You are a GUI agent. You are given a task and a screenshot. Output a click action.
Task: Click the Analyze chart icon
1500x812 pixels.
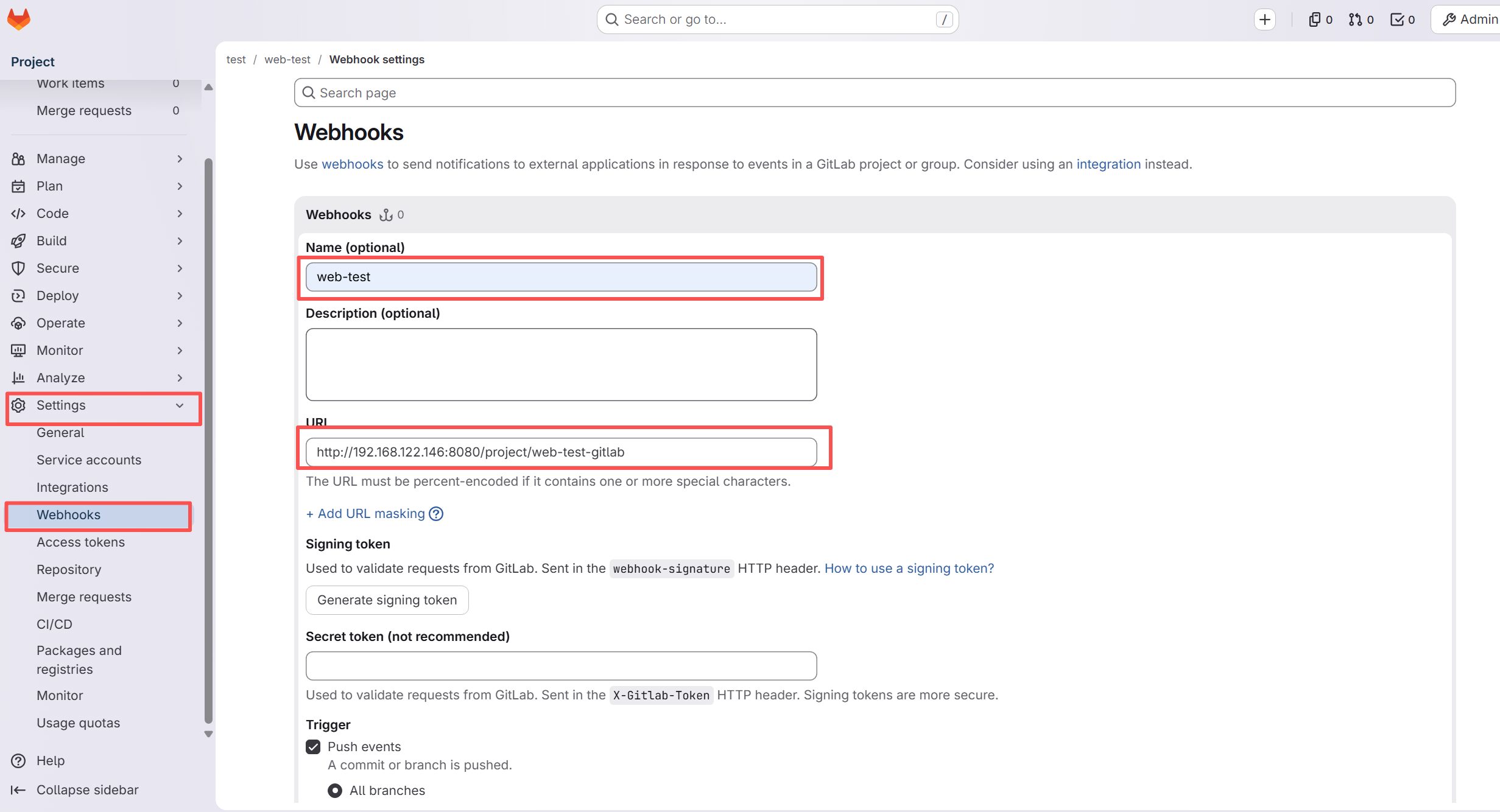point(18,378)
